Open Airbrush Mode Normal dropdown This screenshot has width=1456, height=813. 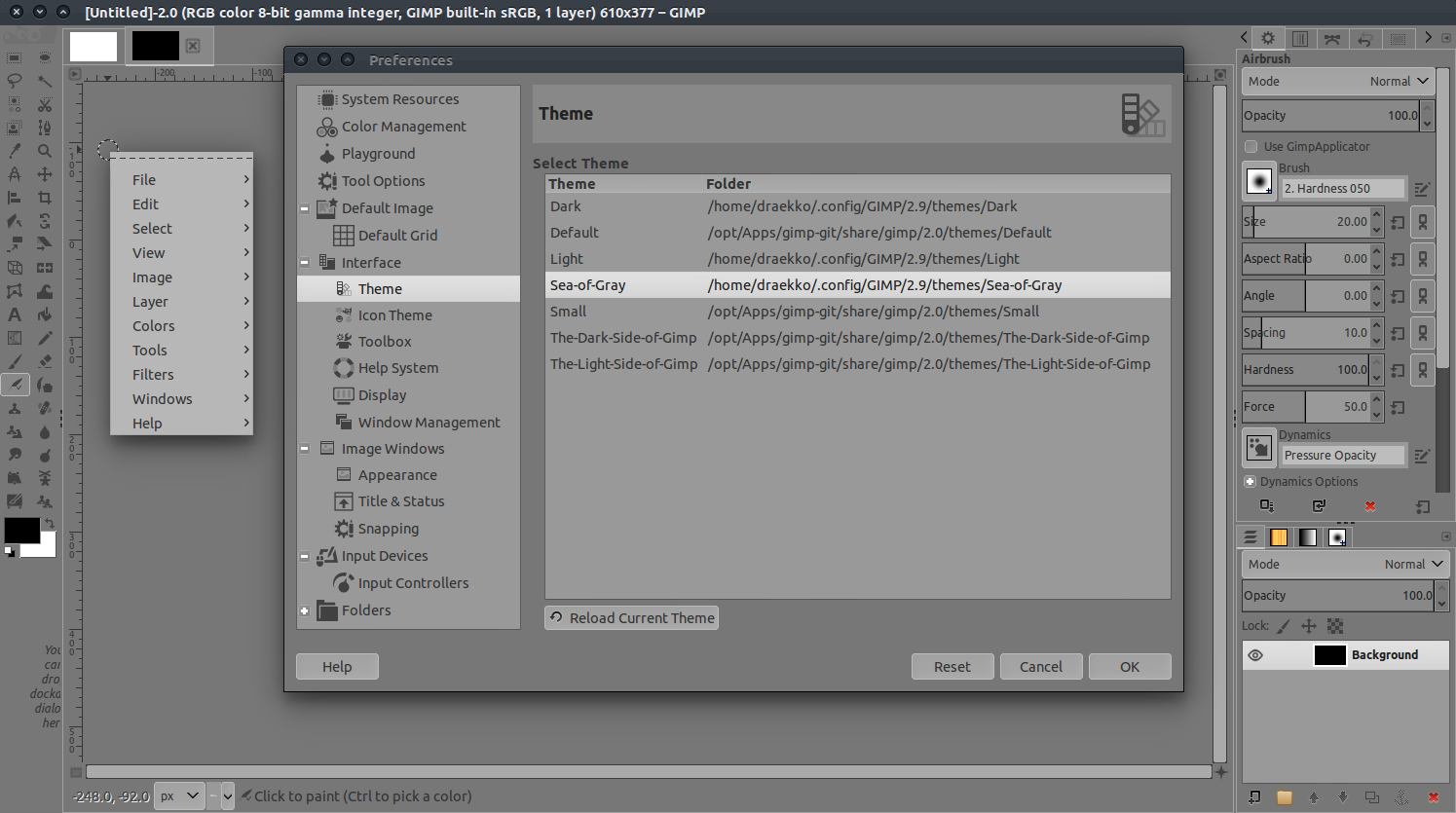click(x=1338, y=82)
